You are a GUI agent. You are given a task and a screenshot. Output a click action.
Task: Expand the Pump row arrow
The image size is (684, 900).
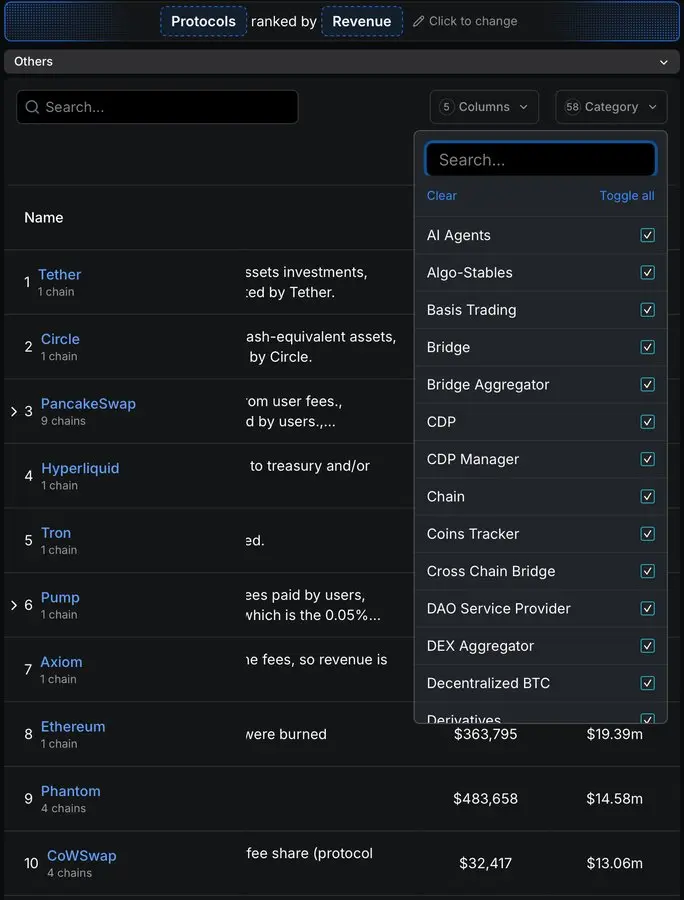13,605
